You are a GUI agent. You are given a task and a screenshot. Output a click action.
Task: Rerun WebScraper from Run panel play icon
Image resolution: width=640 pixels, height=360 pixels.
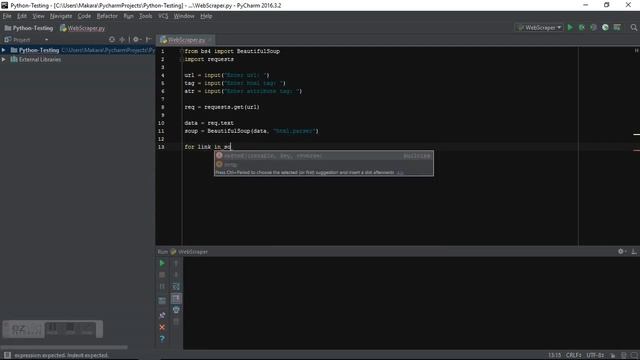(x=162, y=263)
